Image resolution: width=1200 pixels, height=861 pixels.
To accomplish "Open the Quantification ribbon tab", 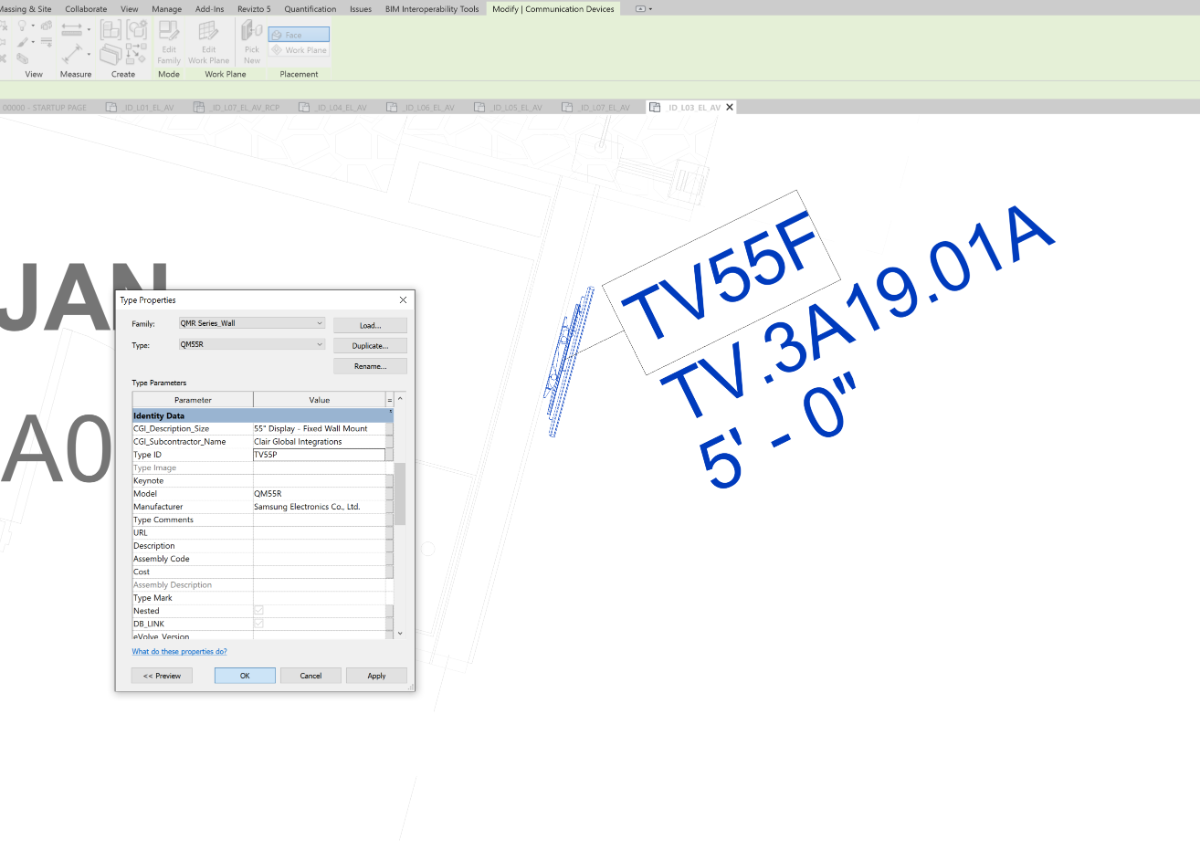I will click(x=310, y=9).
